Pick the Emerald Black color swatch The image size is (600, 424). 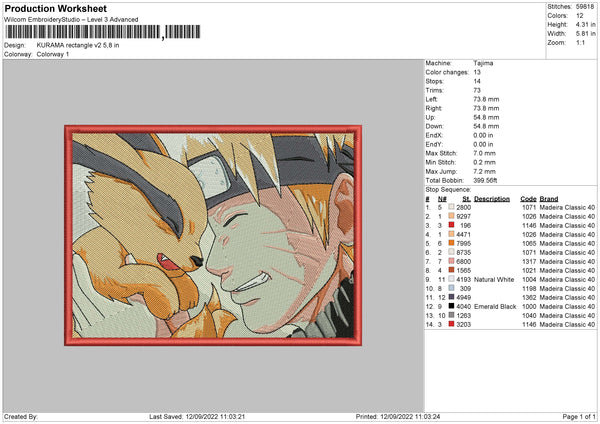click(452, 306)
